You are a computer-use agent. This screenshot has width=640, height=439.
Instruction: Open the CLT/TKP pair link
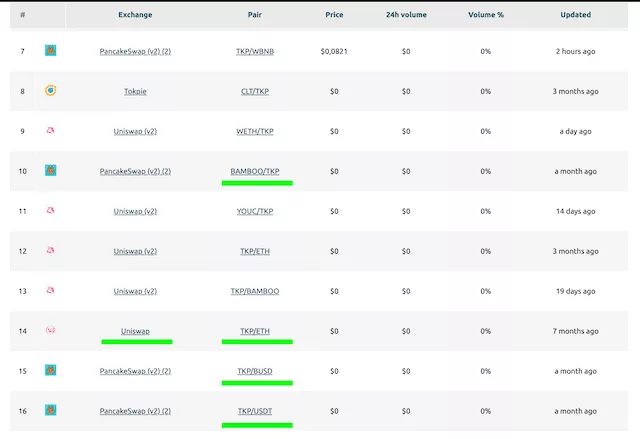tap(255, 91)
